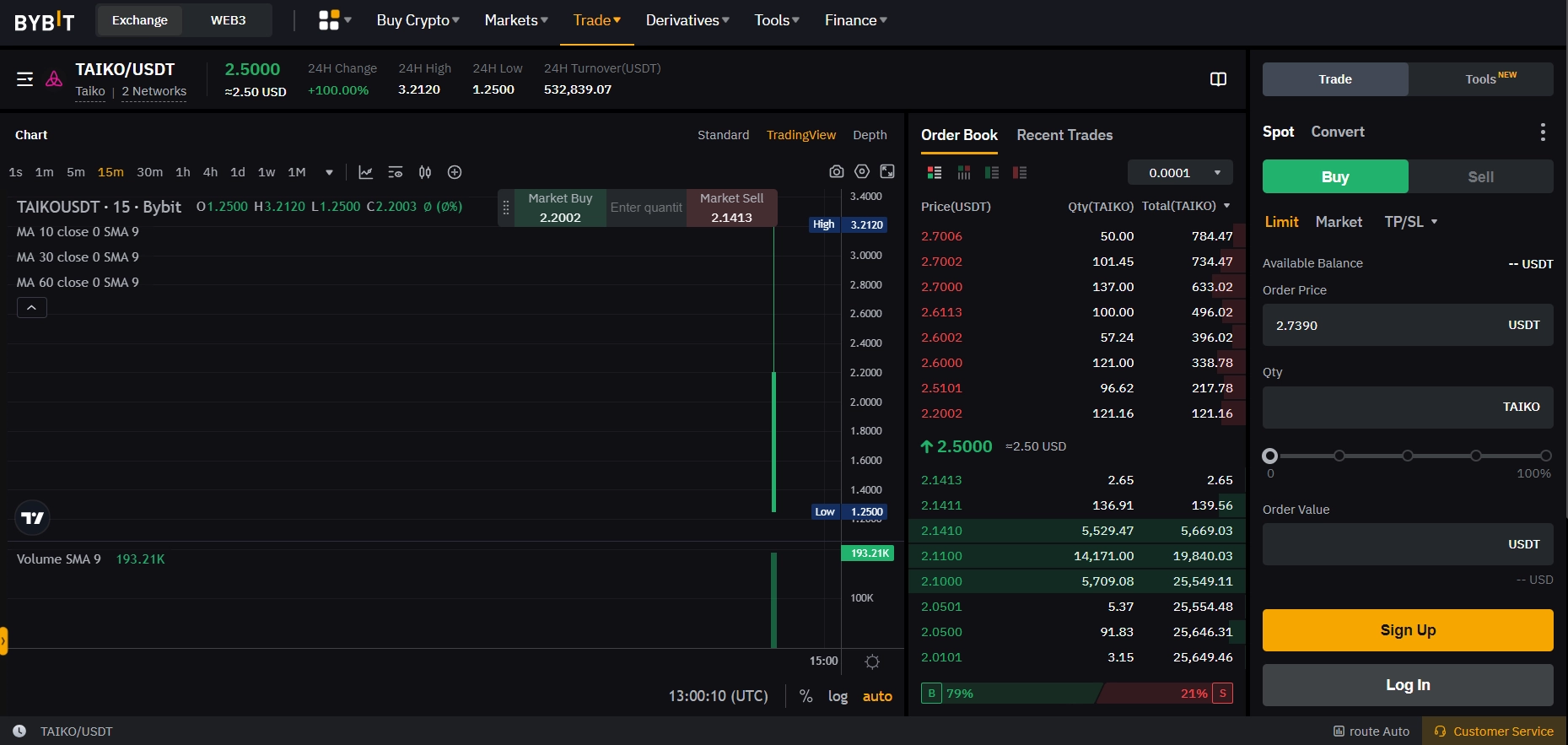Viewport: 1568px width, 745px height.
Task: Click the 2 Networks link
Action: 154,91
